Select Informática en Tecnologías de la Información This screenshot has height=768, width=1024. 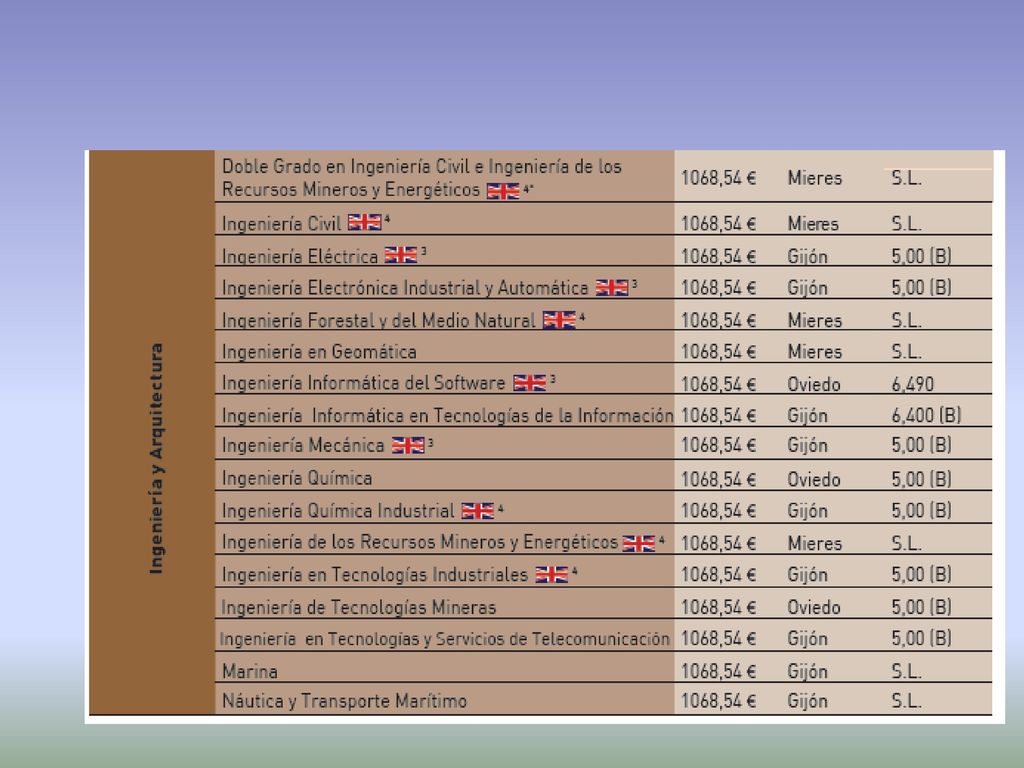pyautogui.click(x=492, y=415)
